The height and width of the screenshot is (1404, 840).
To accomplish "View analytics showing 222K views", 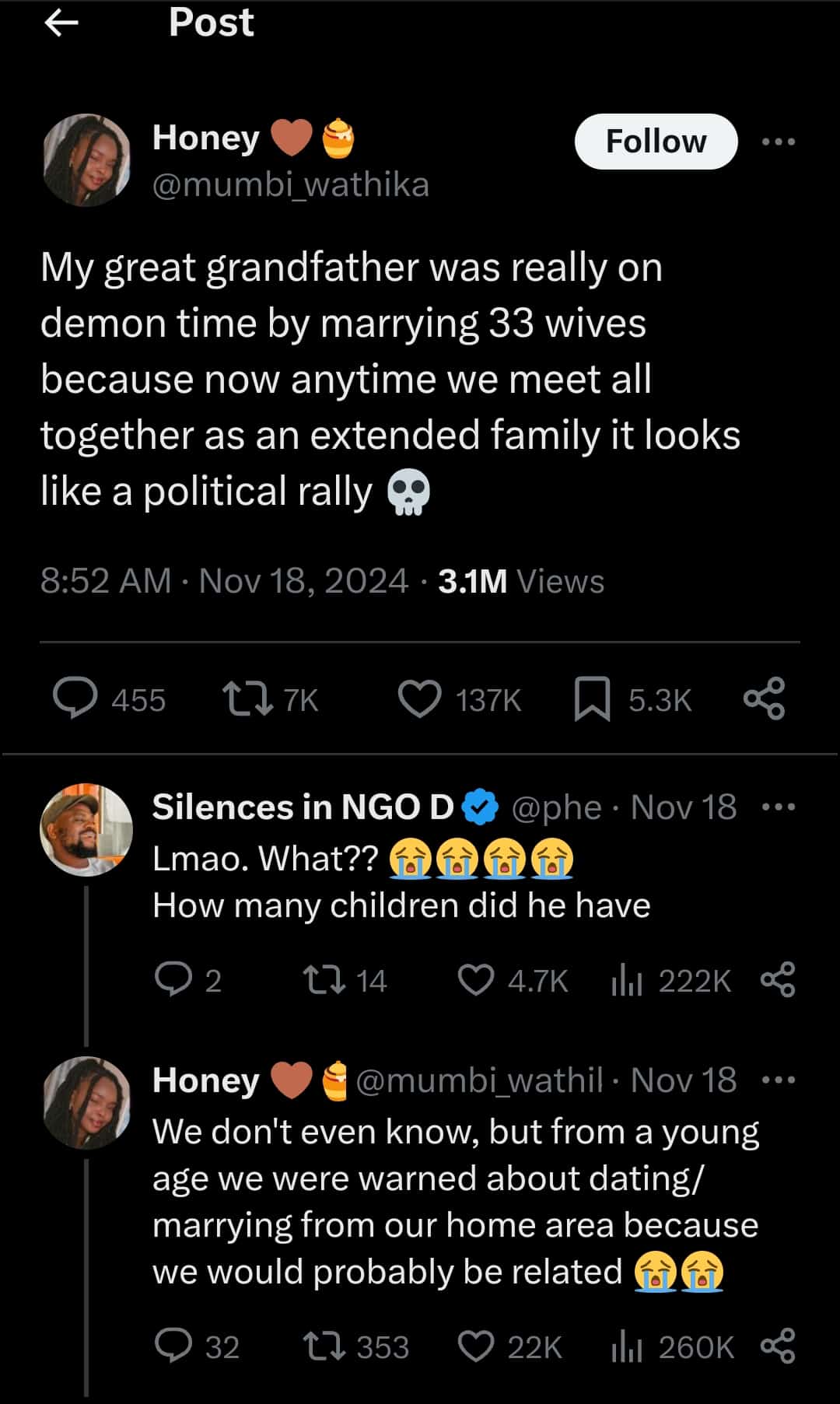I will point(627,979).
